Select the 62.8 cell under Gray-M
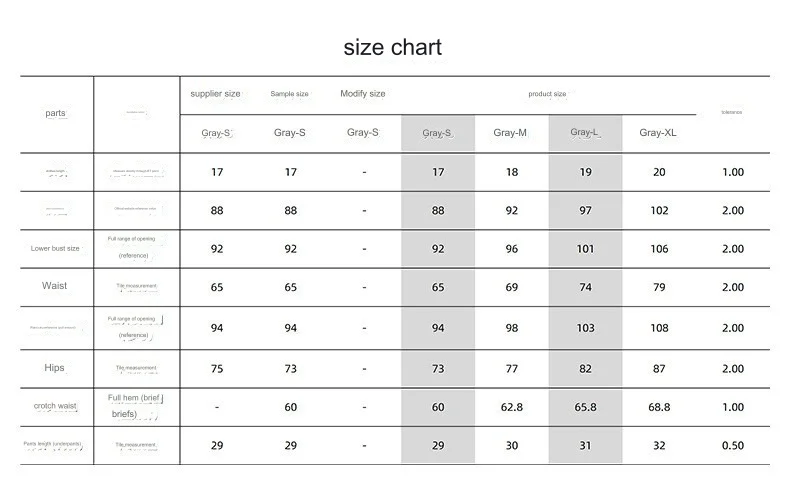This screenshot has width=790, height=492. point(511,407)
